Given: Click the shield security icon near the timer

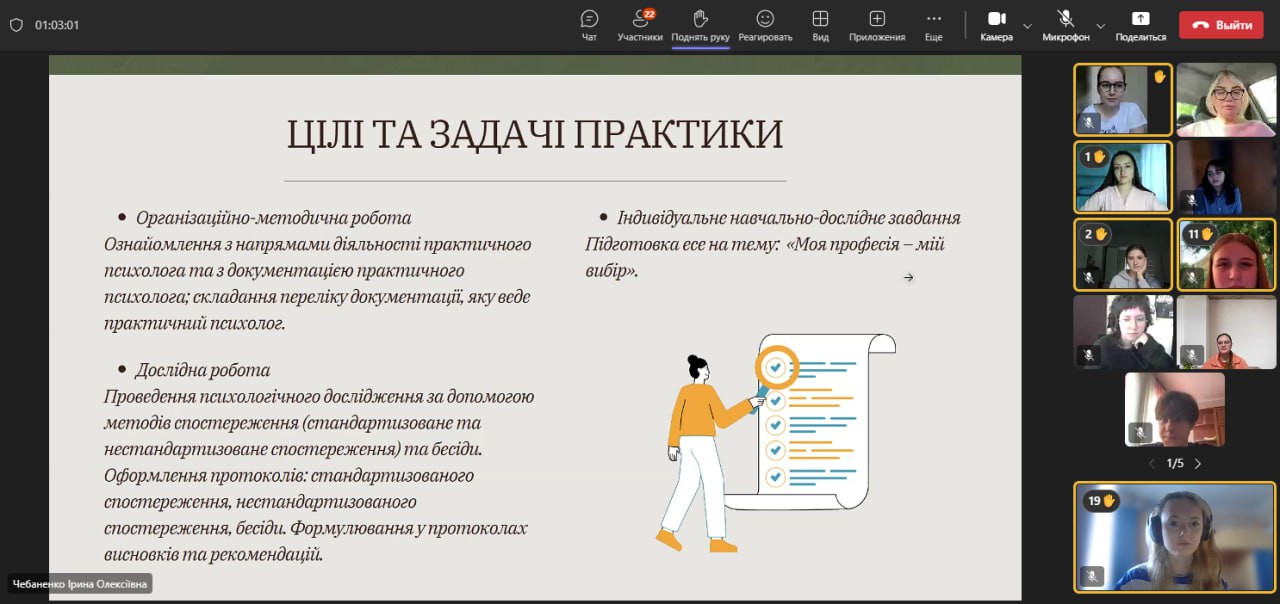Looking at the screenshot, I should (x=16, y=25).
